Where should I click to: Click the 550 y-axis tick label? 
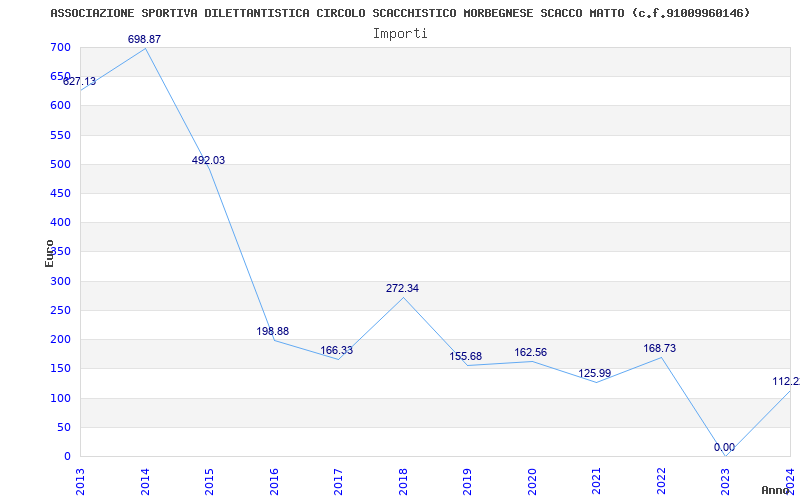click(x=60, y=135)
